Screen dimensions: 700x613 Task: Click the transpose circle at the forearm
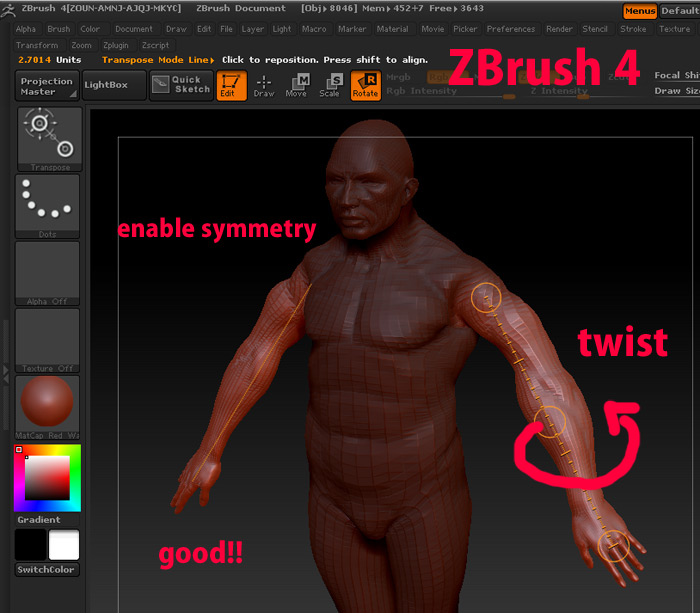coord(550,422)
